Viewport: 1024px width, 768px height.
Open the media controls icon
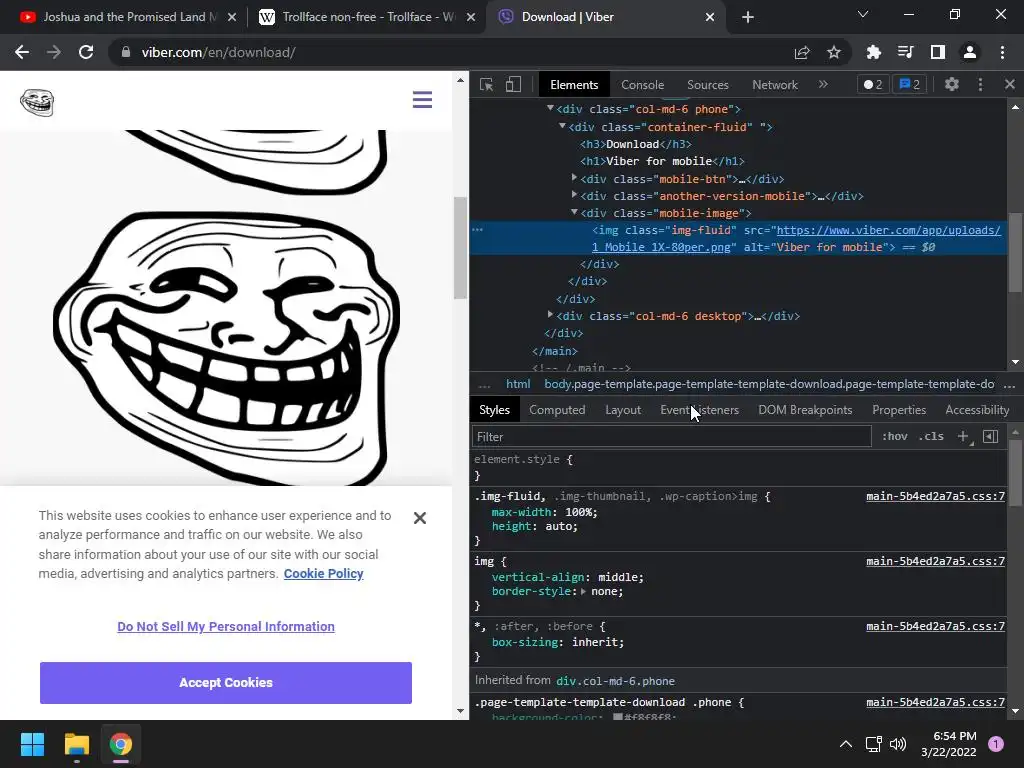[905, 52]
